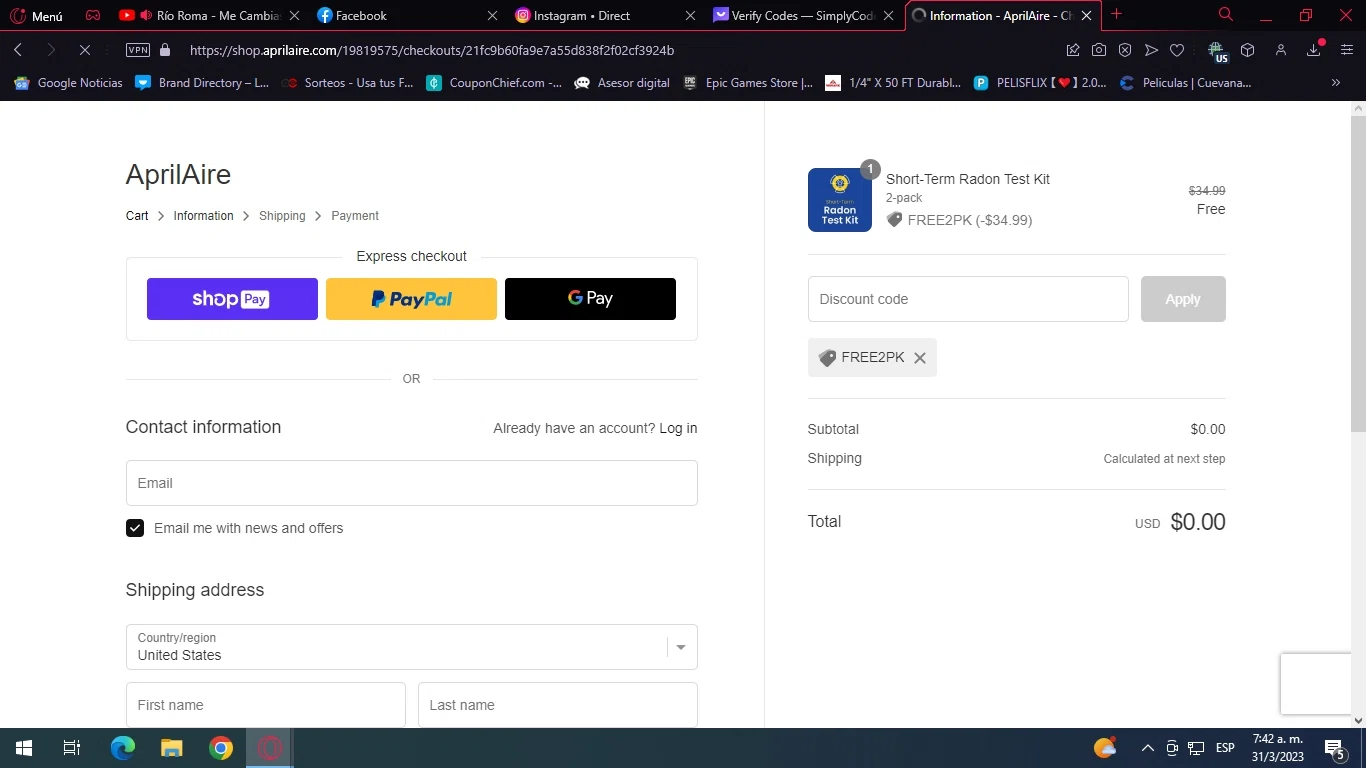Image resolution: width=1366 pixels, height=768 pixels.
Task: Open the profile account icon
Action: [x=1280, y=50]
